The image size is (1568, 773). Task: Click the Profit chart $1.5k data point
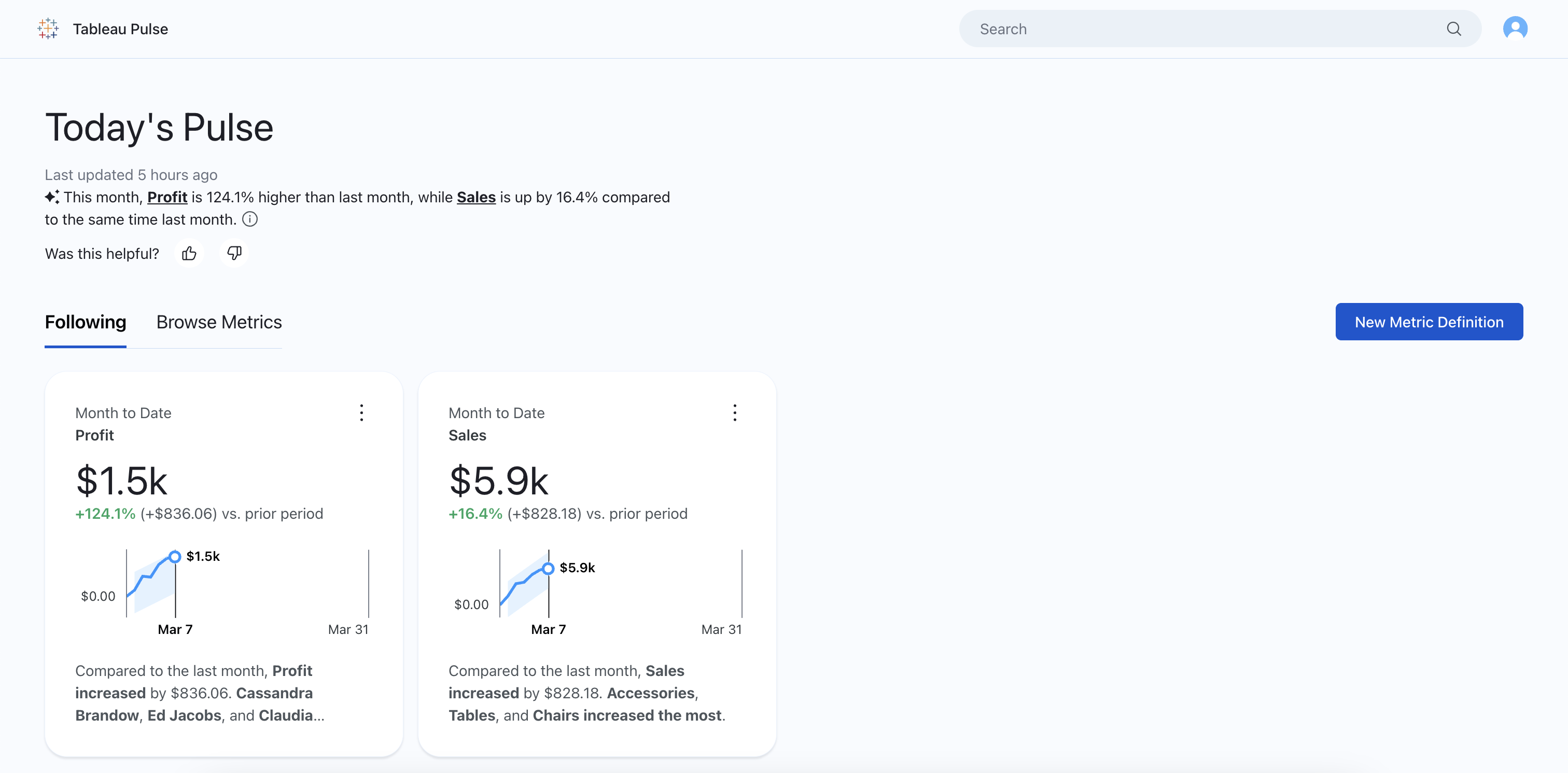pos(175,557)
